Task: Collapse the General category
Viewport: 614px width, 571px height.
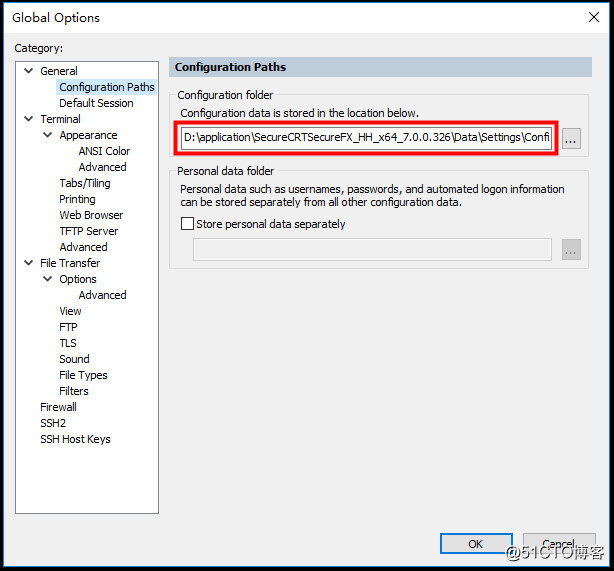Action: point(29,71)
